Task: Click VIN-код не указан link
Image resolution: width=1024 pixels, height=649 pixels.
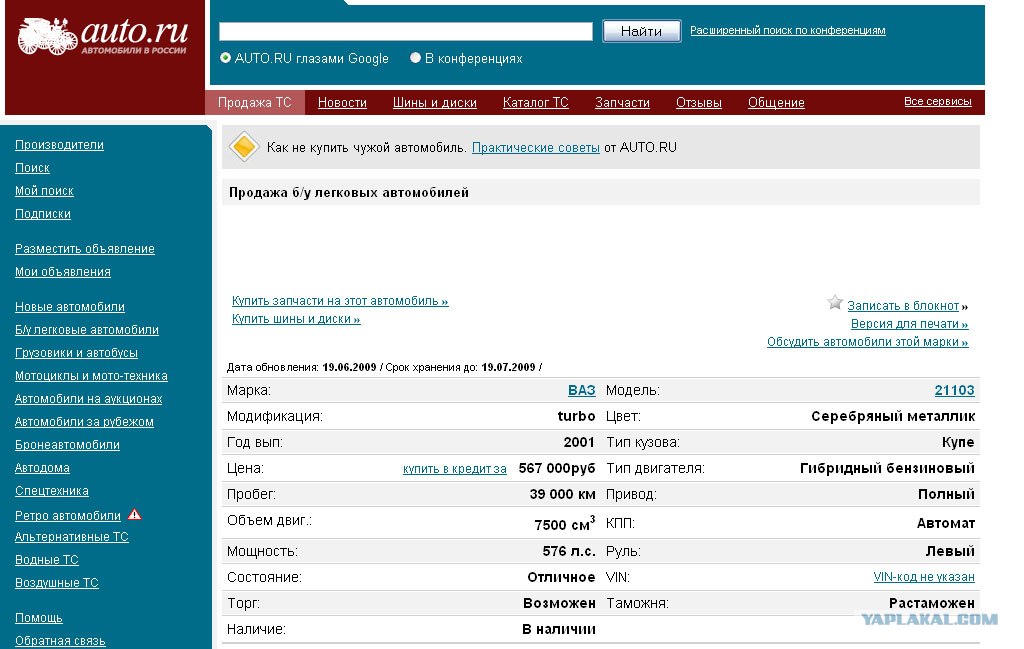Action: (924, 577)
